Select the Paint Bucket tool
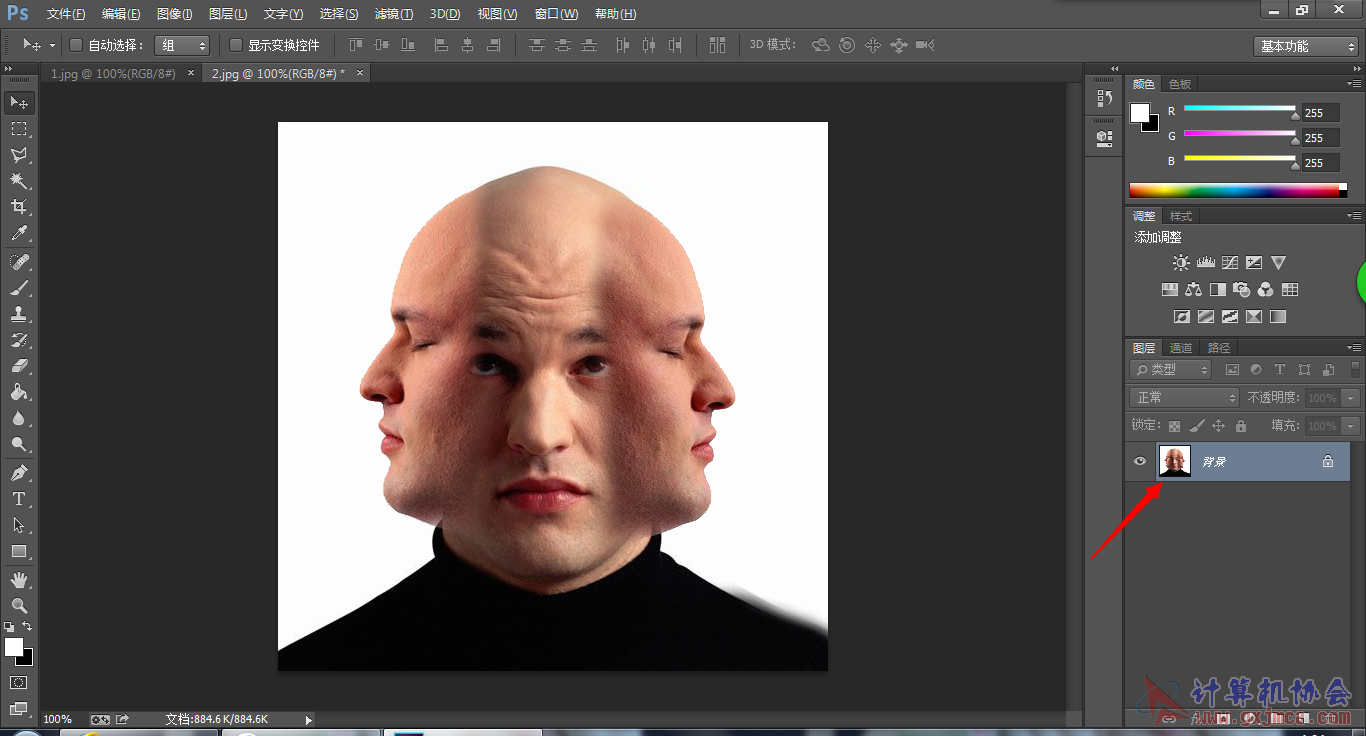The image size is (1366, 736). (19, 392)
